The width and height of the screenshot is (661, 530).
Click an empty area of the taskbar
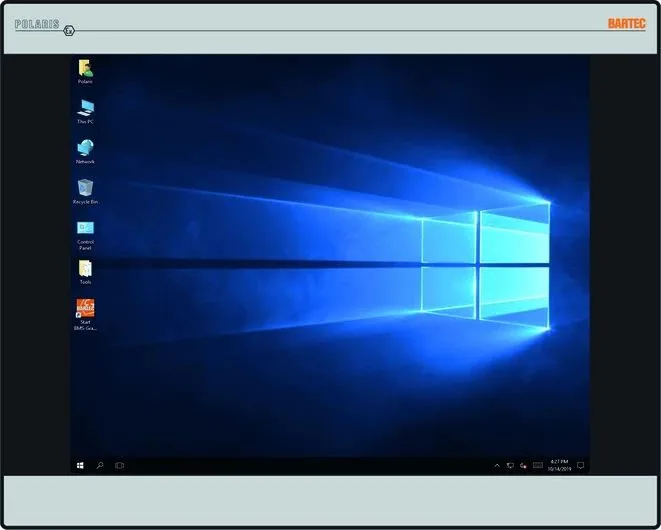coord(300,466)
